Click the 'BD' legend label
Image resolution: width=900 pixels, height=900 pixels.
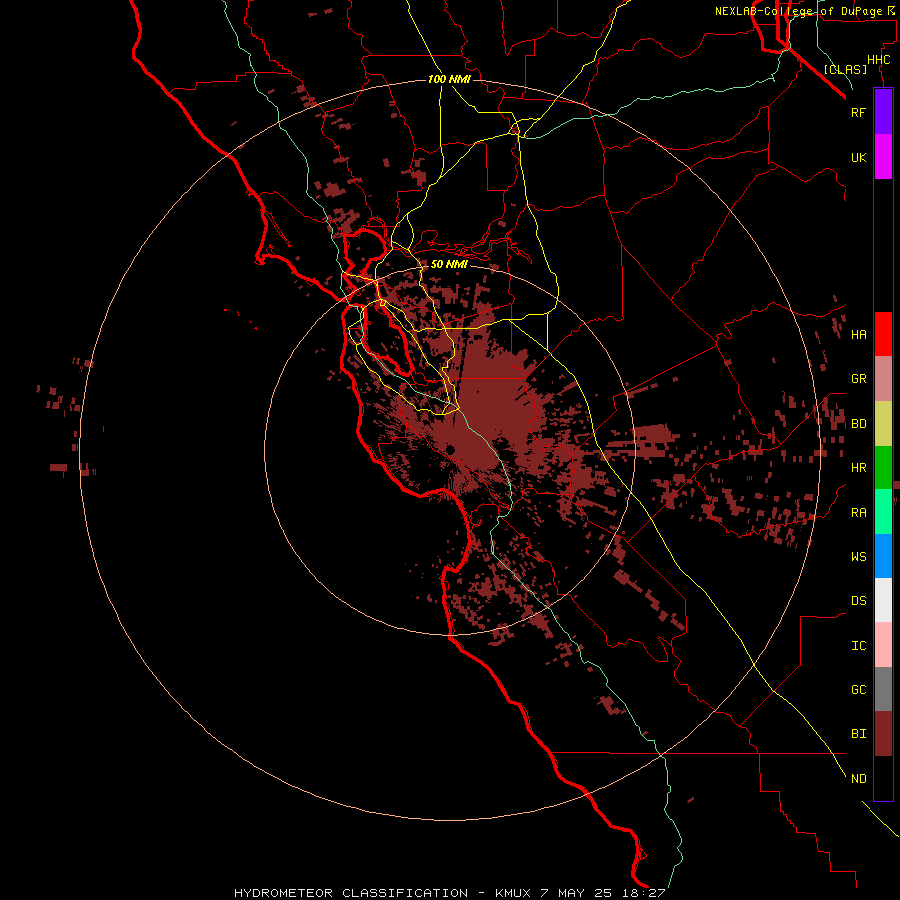tap(858, 424)
